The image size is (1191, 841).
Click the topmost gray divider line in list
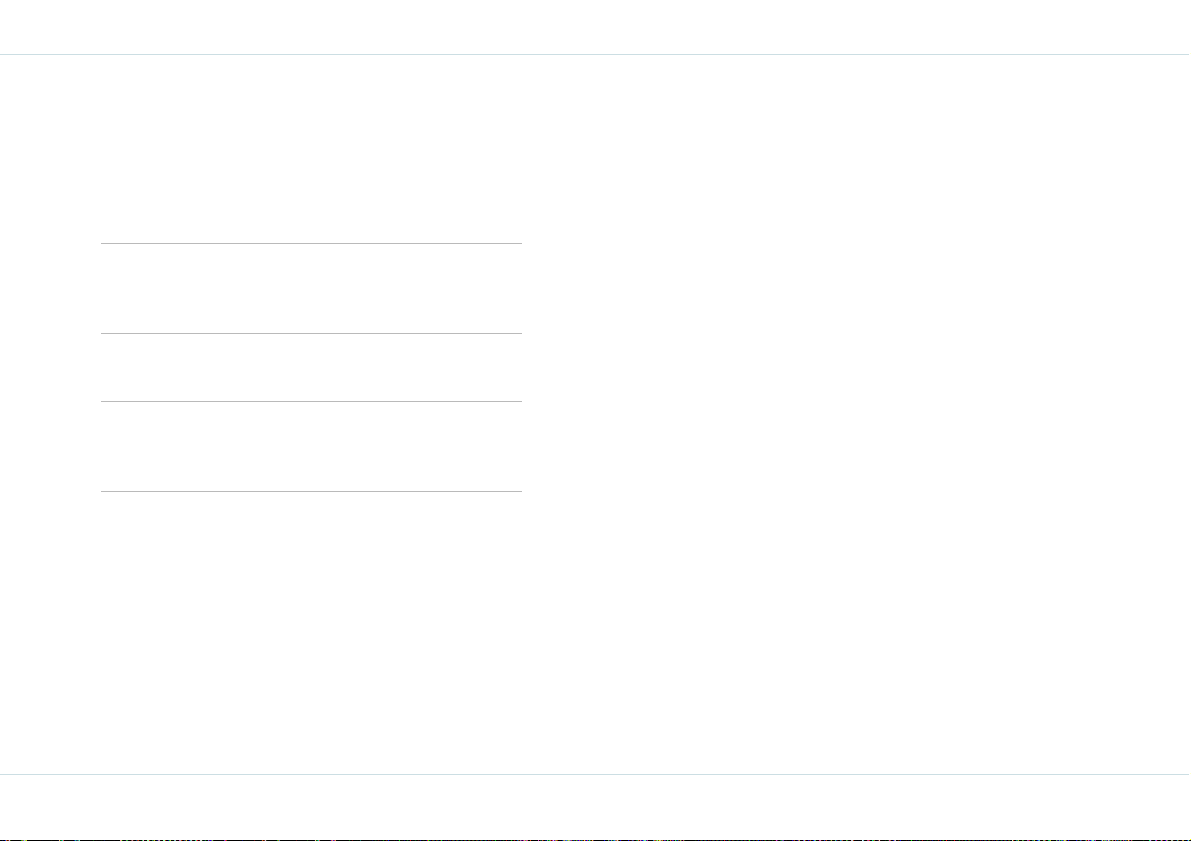click(311, 244)
